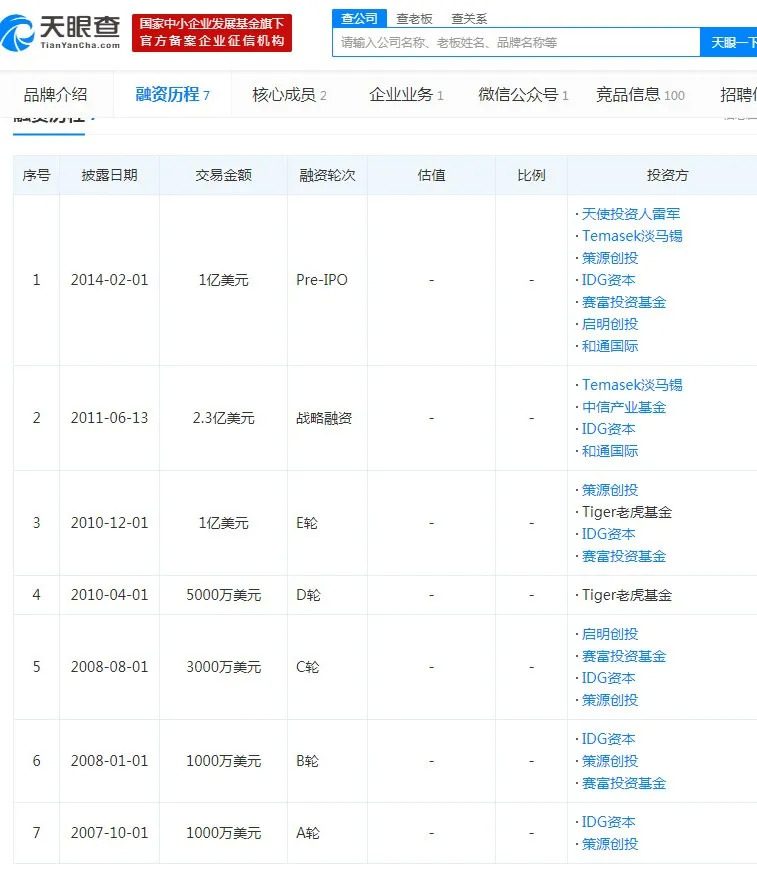Screen dimensions: 757x878
Task: Open 策源创投 link in Pre-IPO row
Action: point(610,258)
